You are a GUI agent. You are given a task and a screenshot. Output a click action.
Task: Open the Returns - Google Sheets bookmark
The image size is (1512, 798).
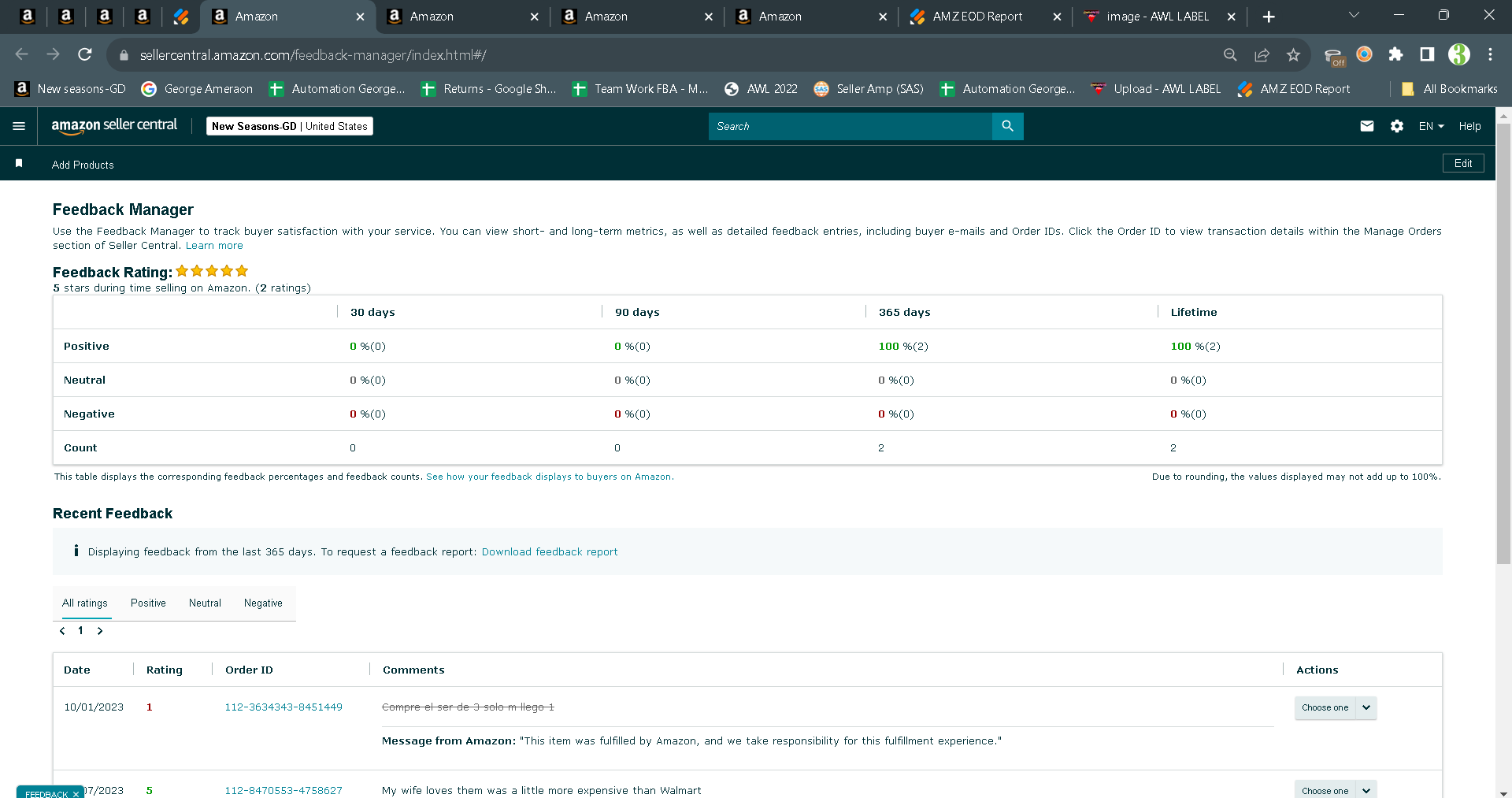(489, 89)
